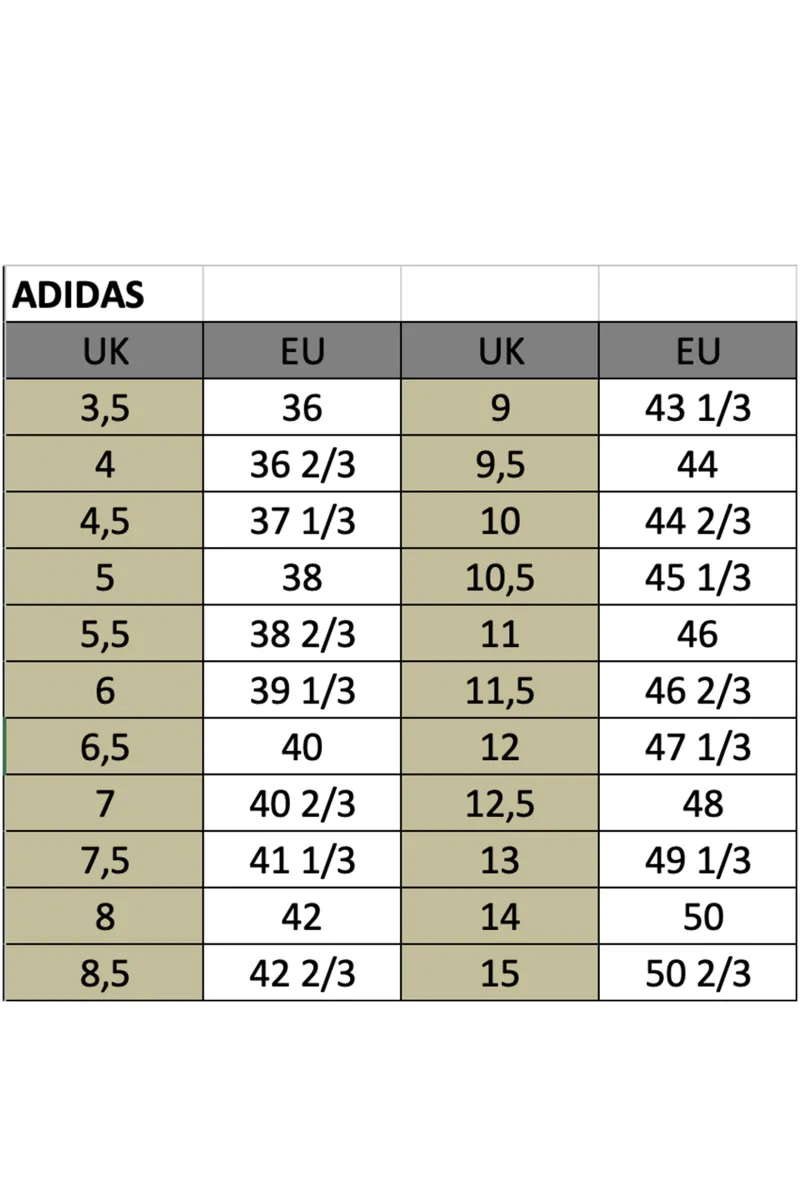This screenshot has height=1200, width=800.
Task: Click the UK 14 cell
Action: click(x=500, y=916)
